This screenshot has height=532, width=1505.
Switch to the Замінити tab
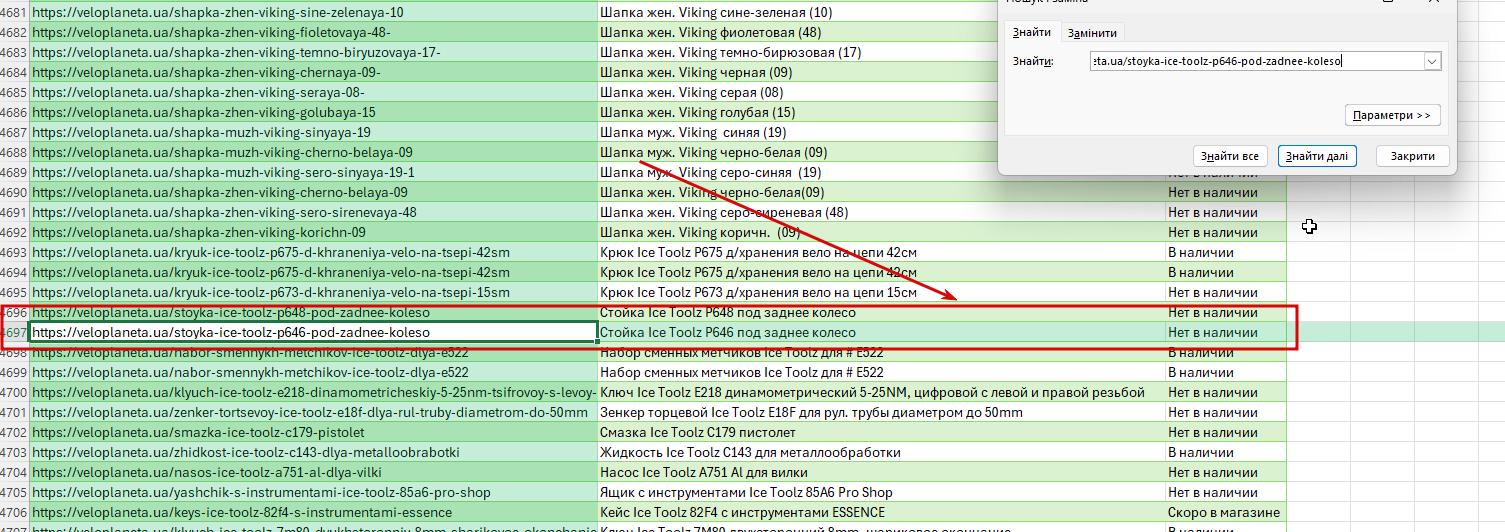tap(1092, 33)
